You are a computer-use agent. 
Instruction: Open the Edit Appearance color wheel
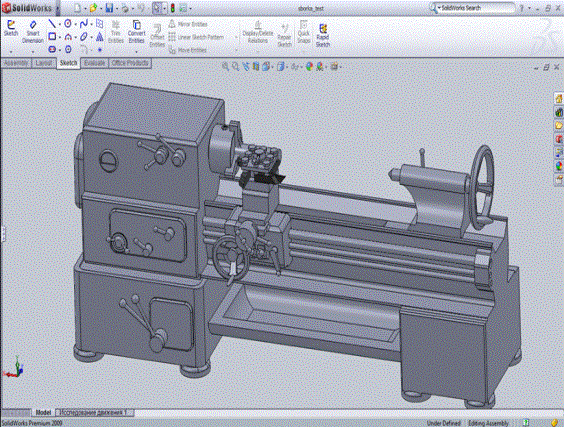pyautogui.click(x=309, y=66)
